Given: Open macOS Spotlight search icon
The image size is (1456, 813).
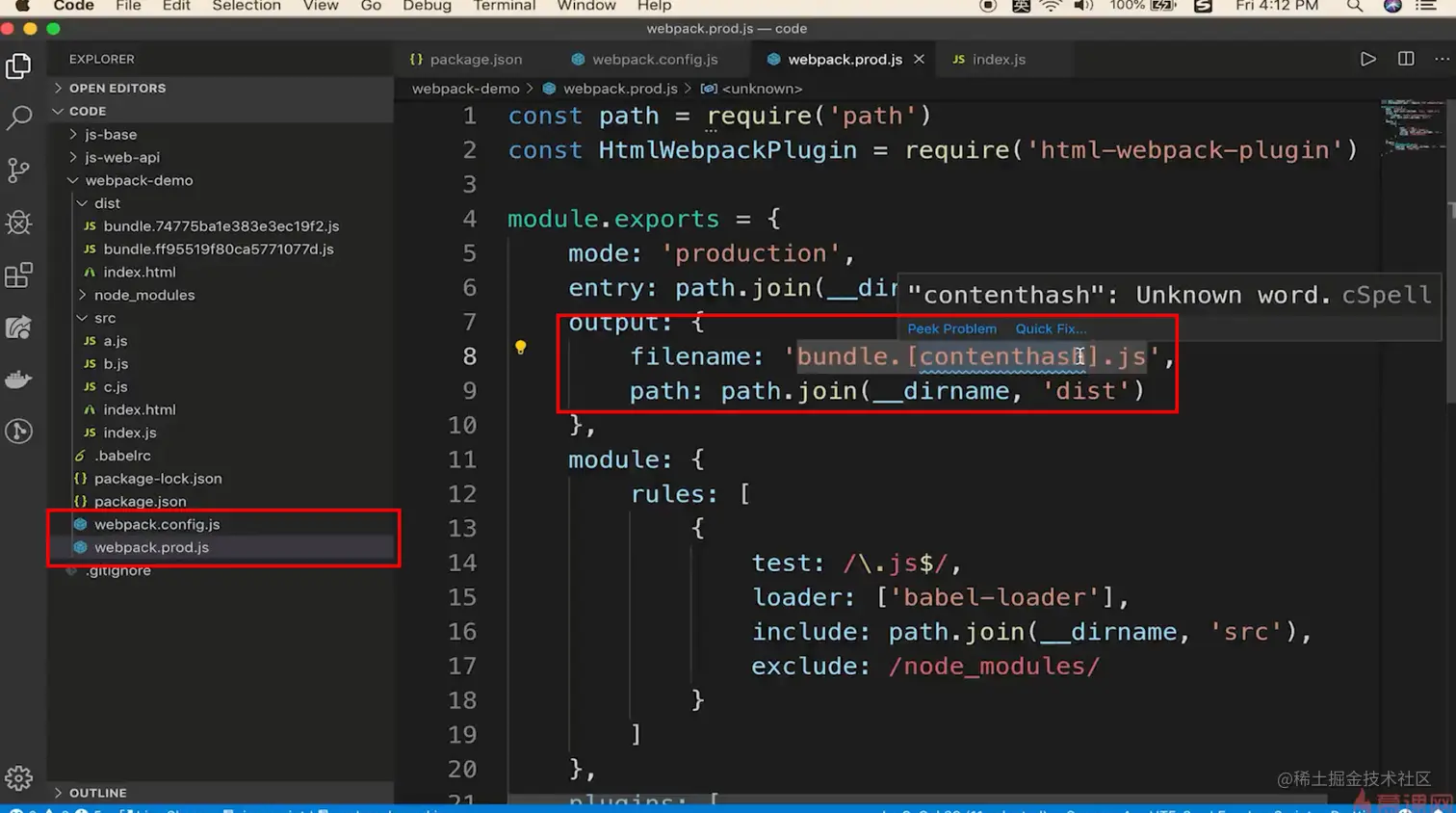Looking at the screenshot, I should click(x=1355, y=6).
